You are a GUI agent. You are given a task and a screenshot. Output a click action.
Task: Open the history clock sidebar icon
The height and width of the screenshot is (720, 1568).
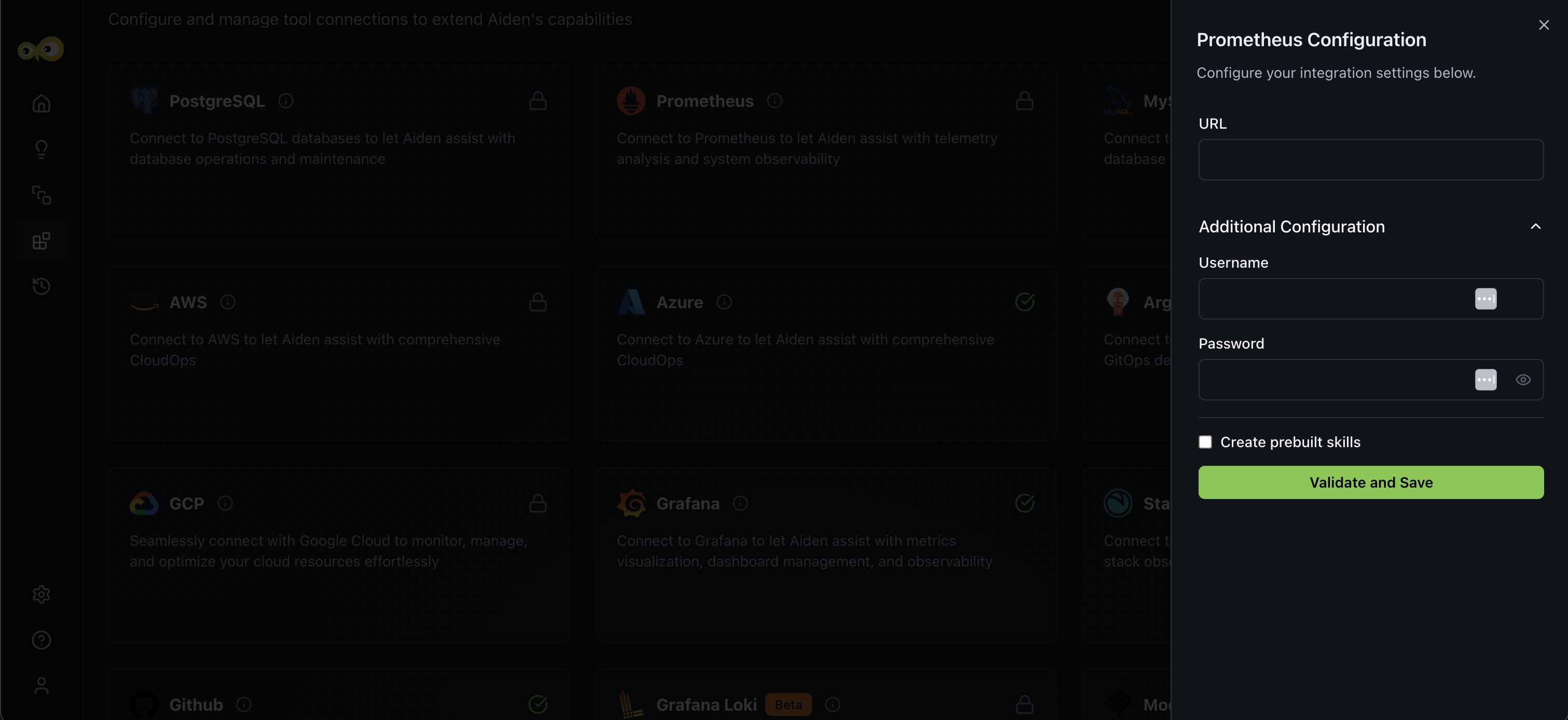[x=42, y=286]
